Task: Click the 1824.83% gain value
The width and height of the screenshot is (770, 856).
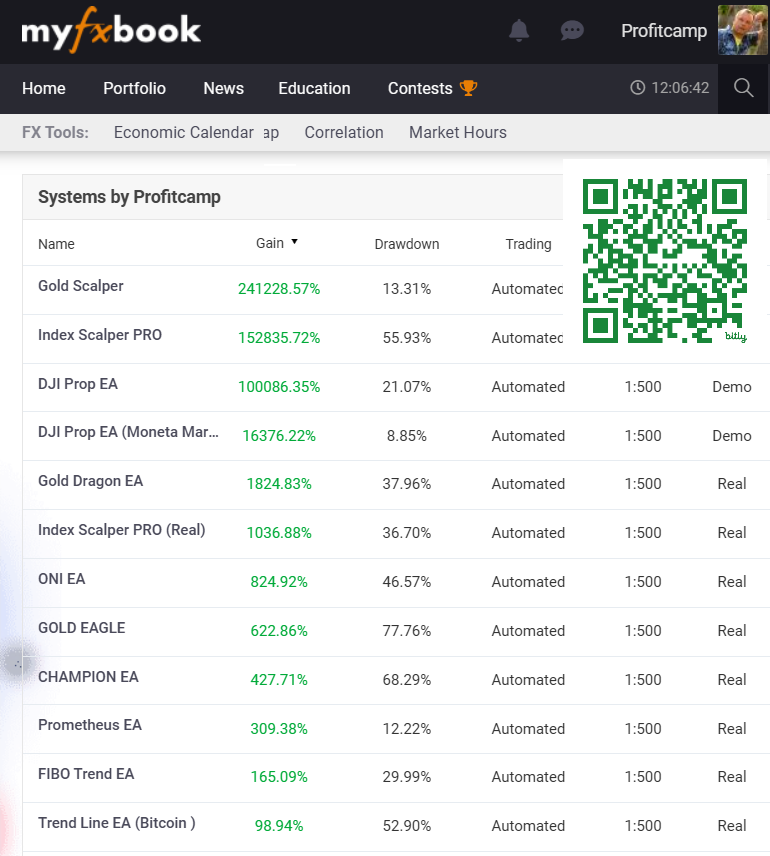Action: 279,484
